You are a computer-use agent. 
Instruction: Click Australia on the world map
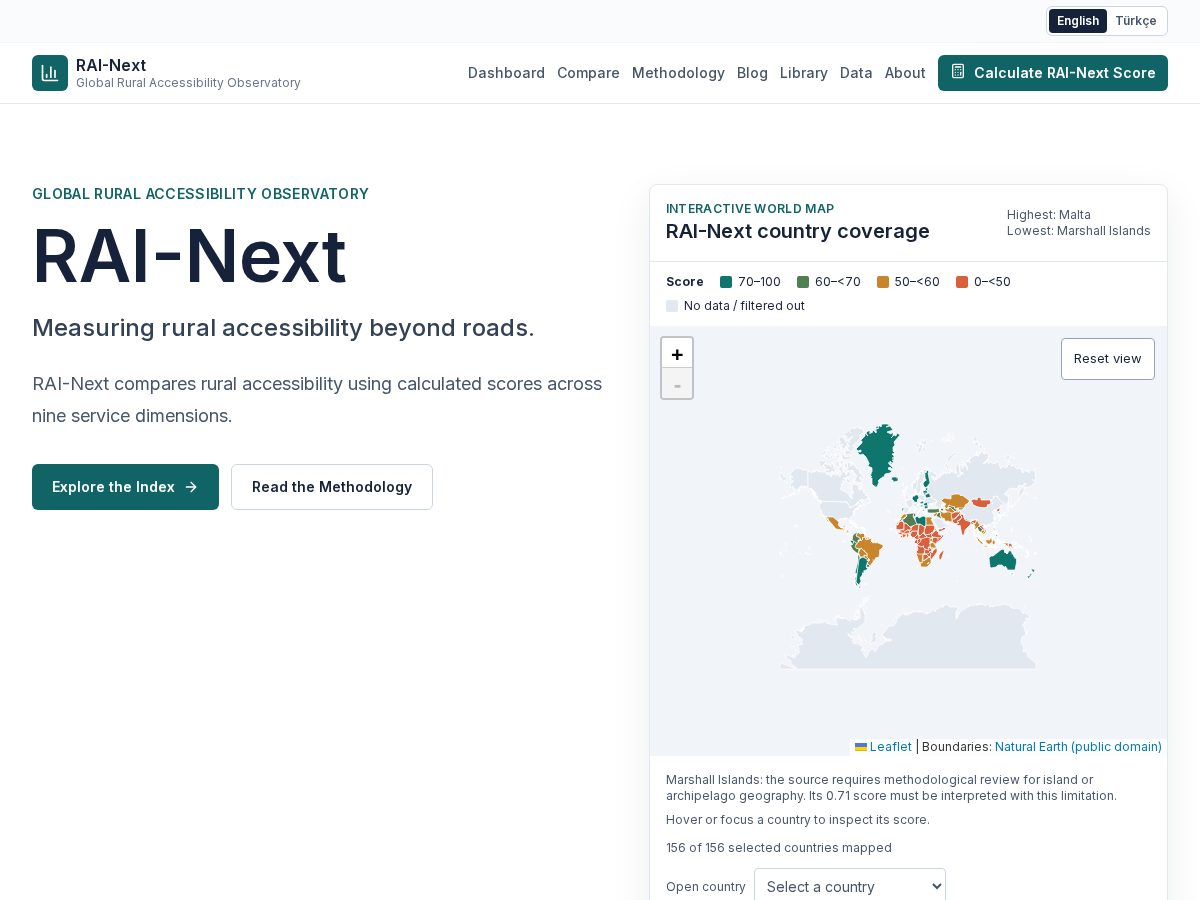click(x=1002, y=560)
